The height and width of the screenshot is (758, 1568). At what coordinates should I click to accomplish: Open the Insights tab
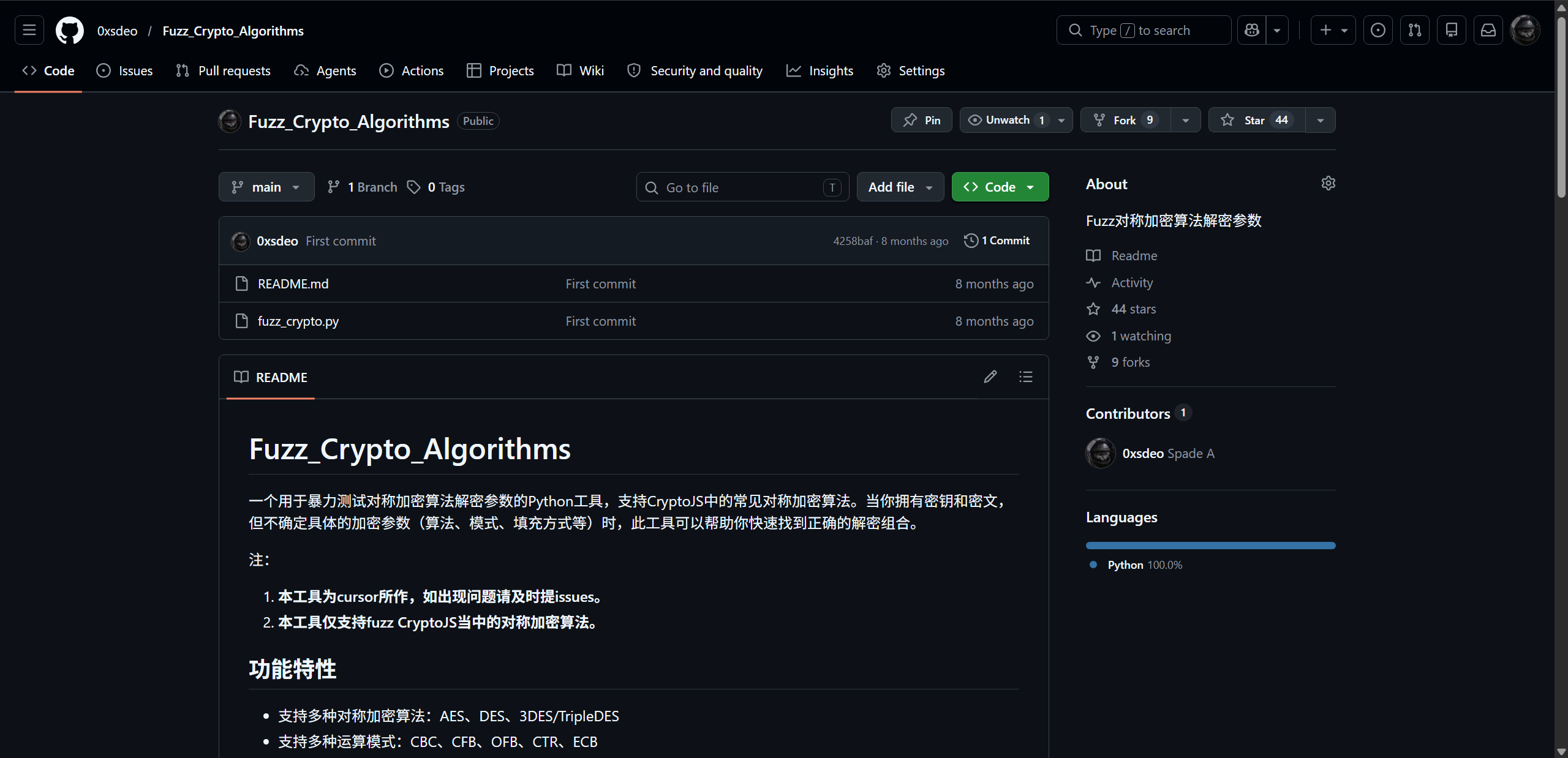click(820, 70)
